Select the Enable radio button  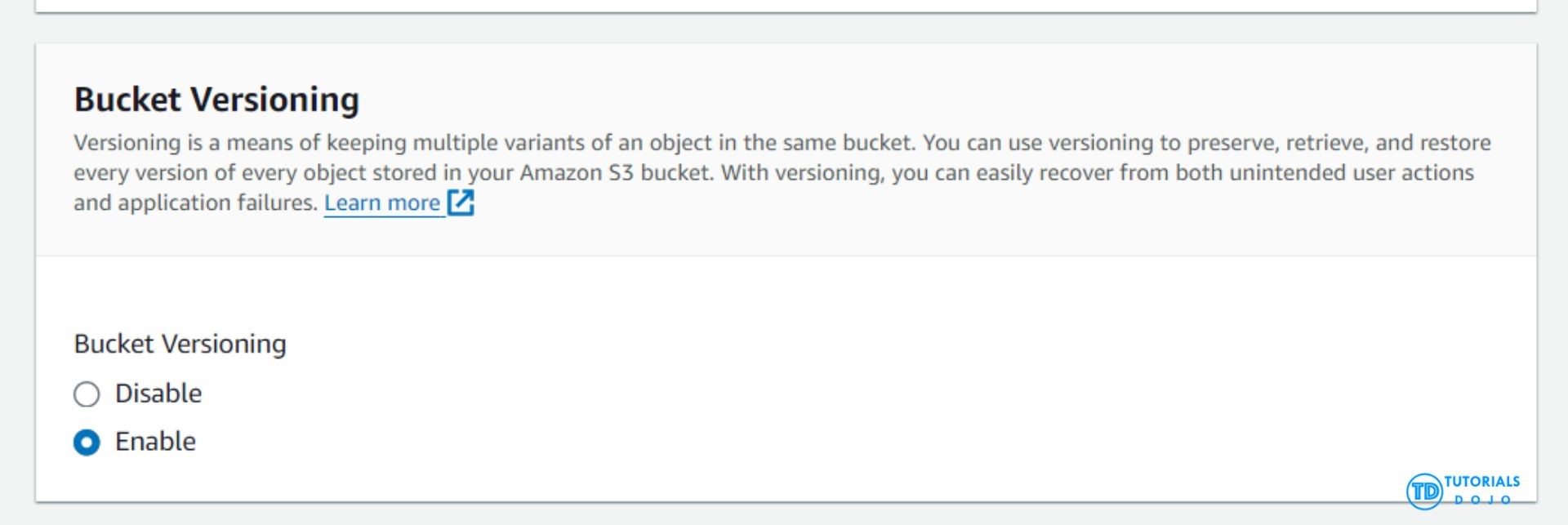tap(87, 443)
